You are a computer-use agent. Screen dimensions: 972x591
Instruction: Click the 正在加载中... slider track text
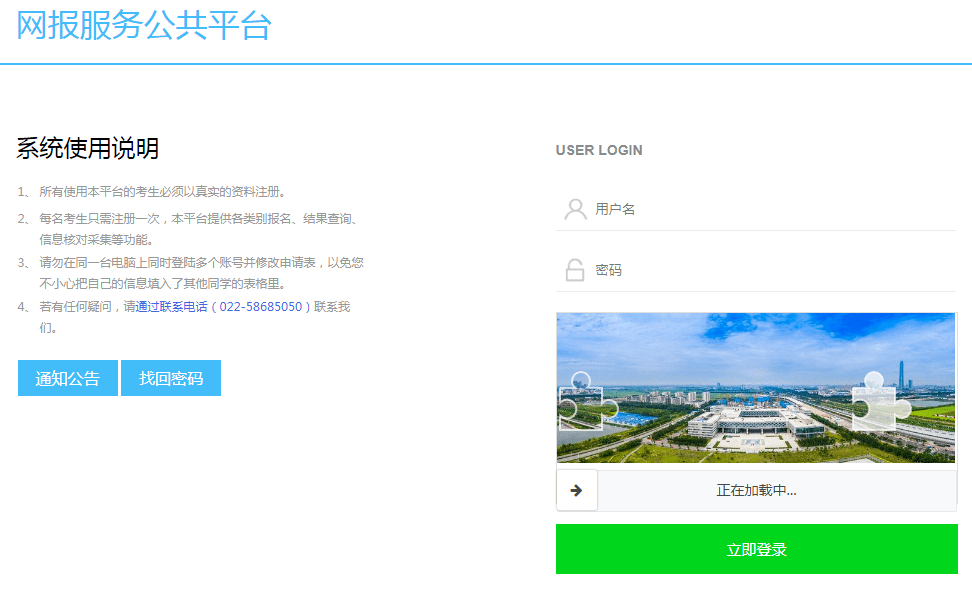point(756,491)
